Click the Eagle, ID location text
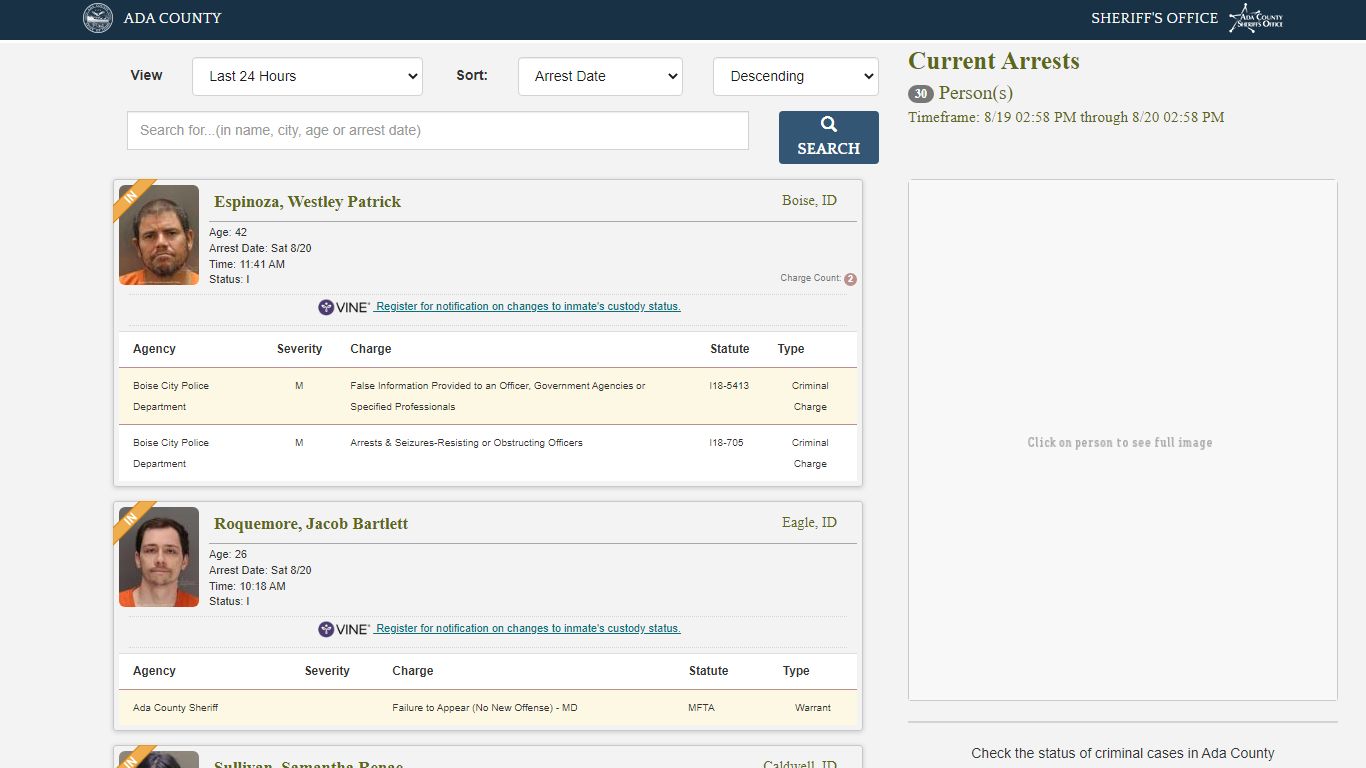Image resolution: width=1366 pixels, height=768 pixels. (809, 523)
